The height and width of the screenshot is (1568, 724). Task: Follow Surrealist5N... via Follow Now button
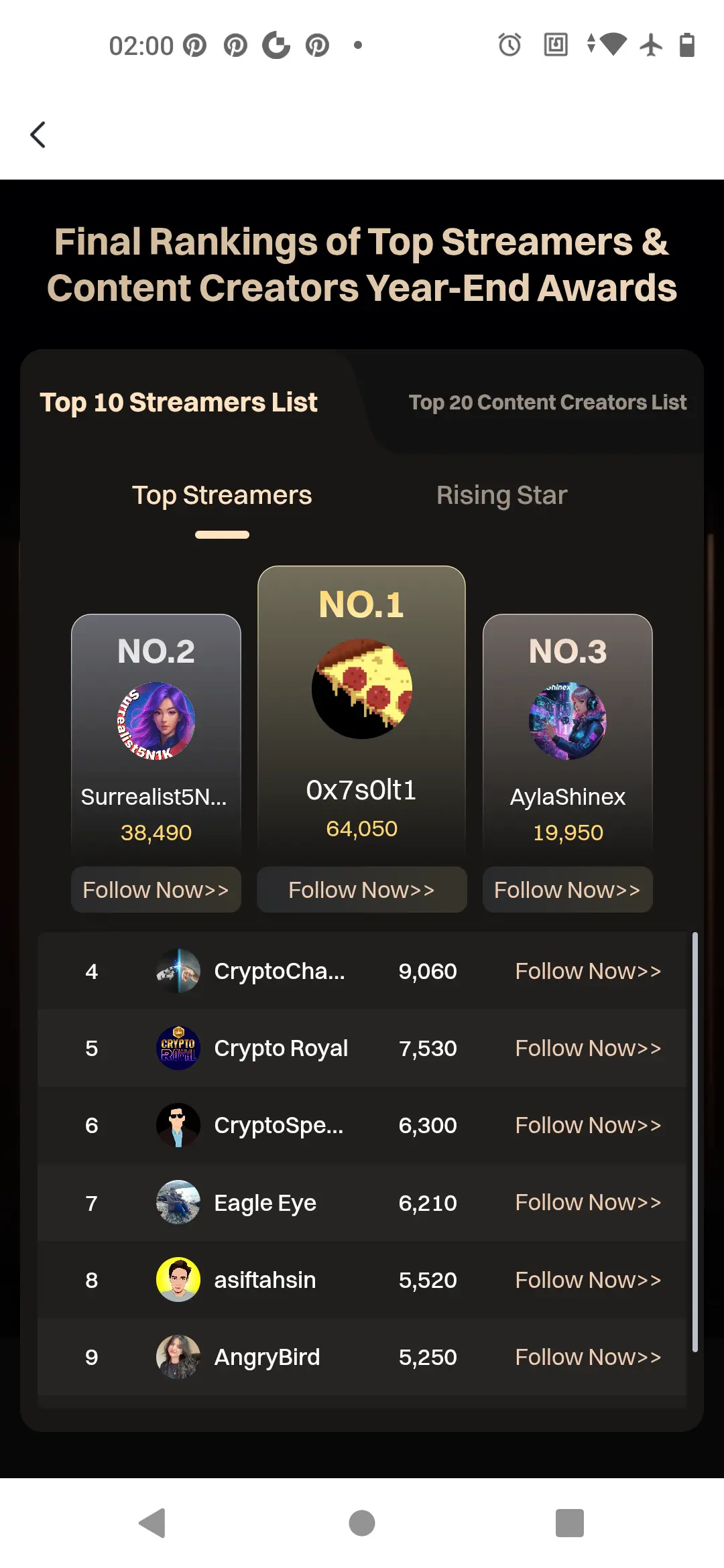156,890
